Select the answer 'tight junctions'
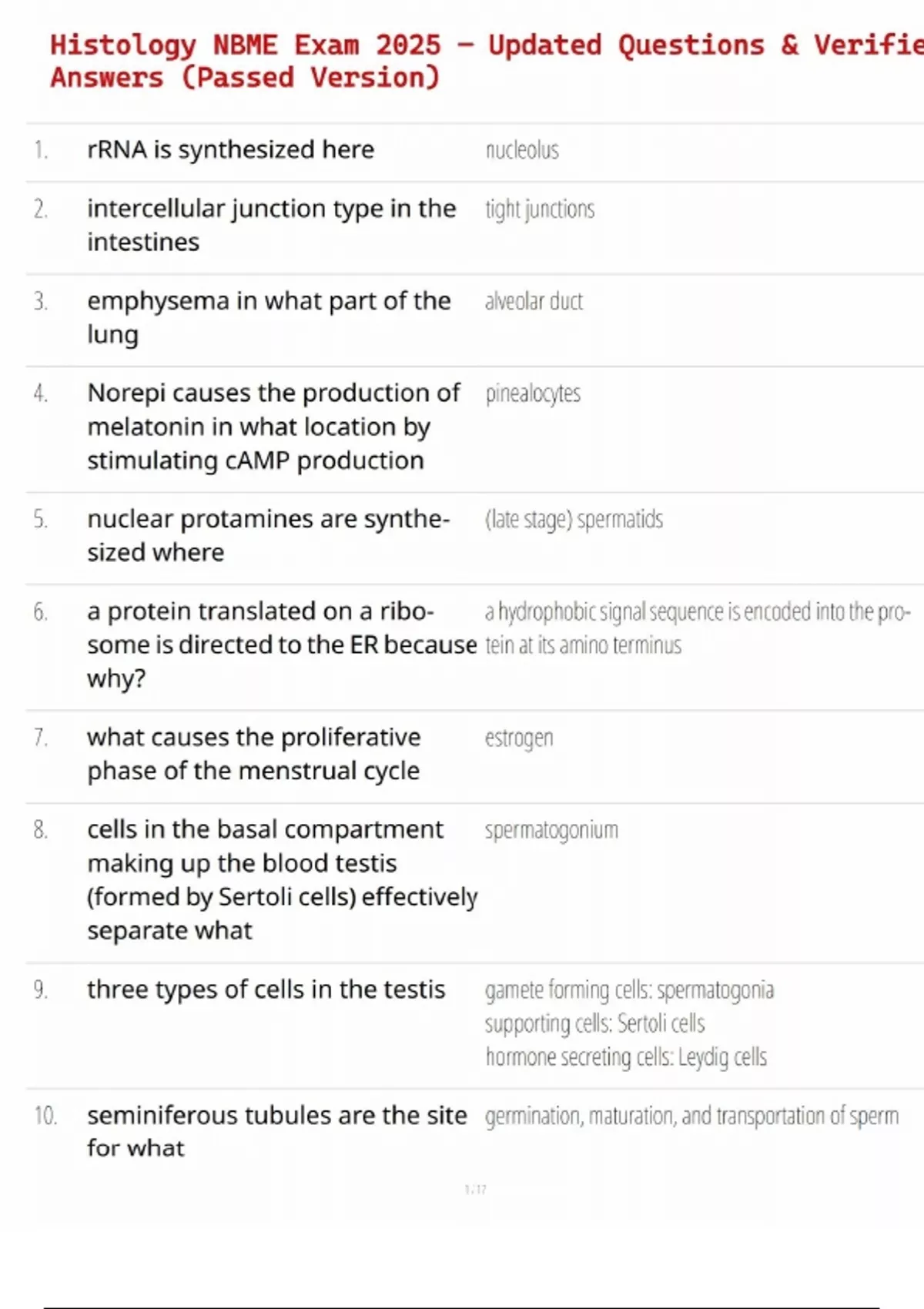Screen dimensions: 924x1309 coord(540,209)
